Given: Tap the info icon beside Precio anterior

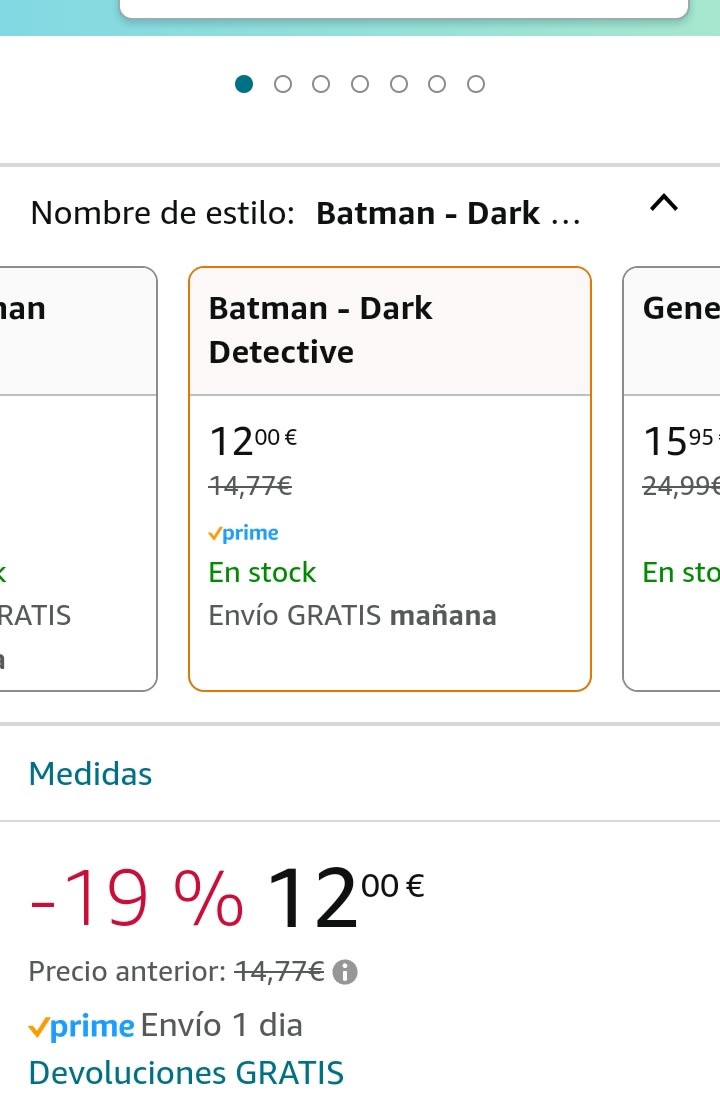Looking at the screenshot, I should [345, 972].
